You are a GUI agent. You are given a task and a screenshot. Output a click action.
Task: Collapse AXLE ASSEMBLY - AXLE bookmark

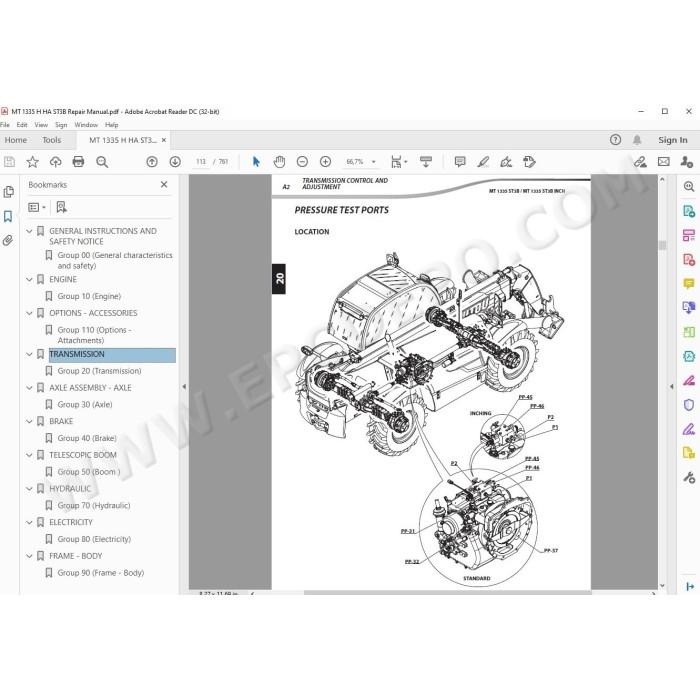pos(29,388)
